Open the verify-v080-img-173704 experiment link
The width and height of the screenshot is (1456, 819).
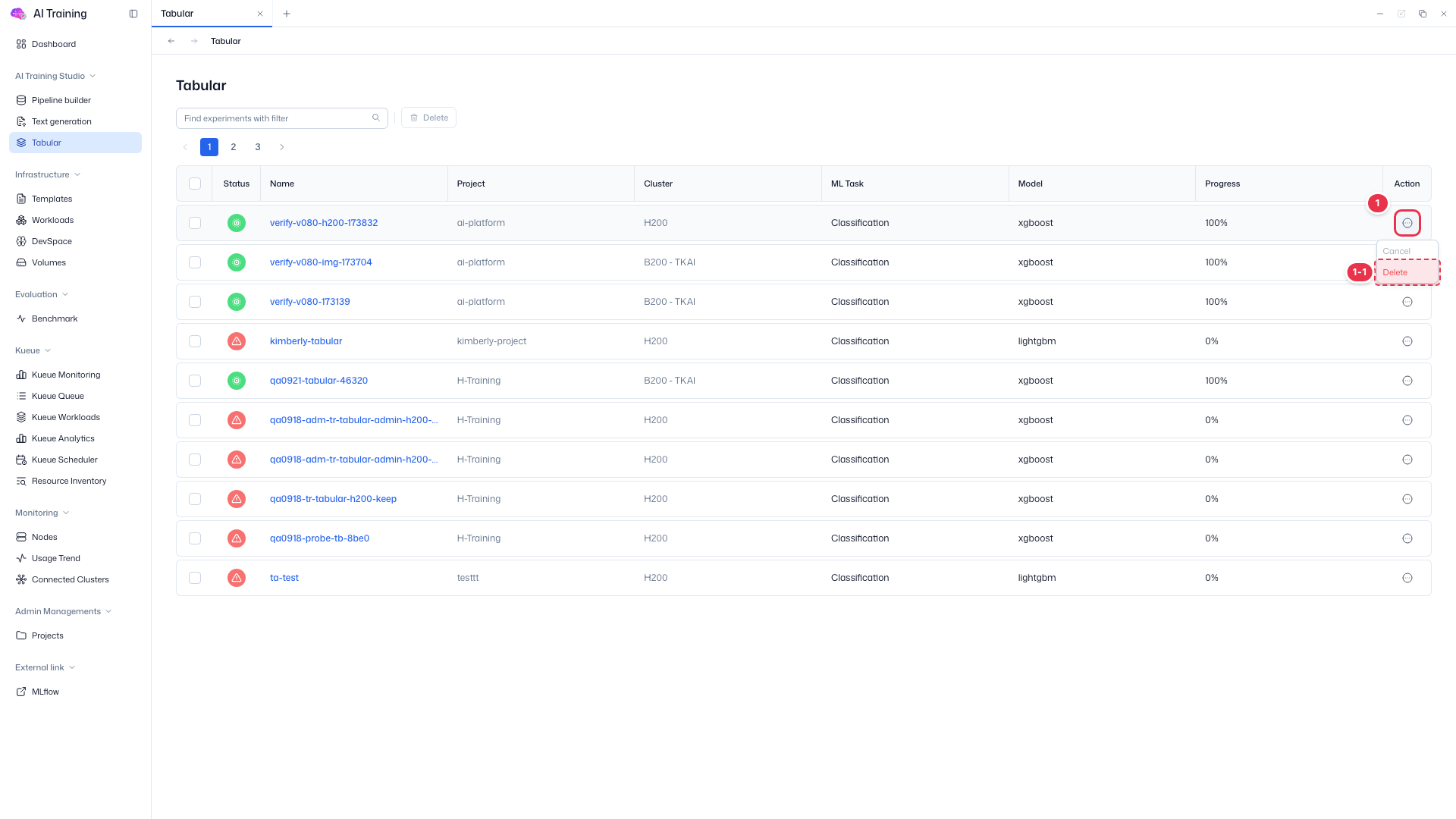321,262
